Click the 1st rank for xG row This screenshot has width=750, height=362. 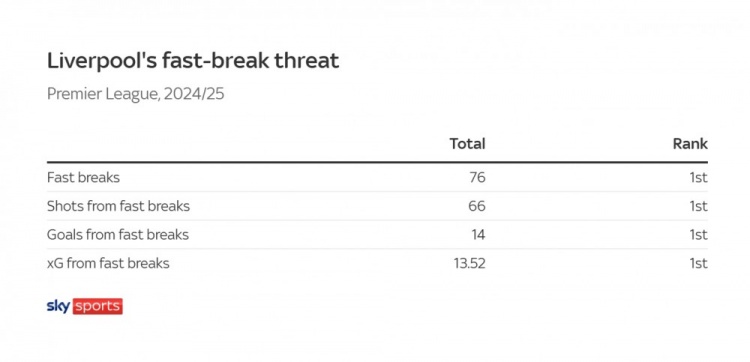click(x=698, y=263)
